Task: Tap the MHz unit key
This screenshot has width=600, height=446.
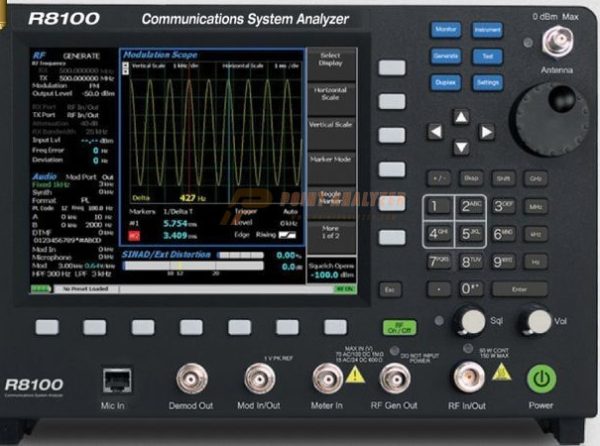Action: click(x=535, y=207)
